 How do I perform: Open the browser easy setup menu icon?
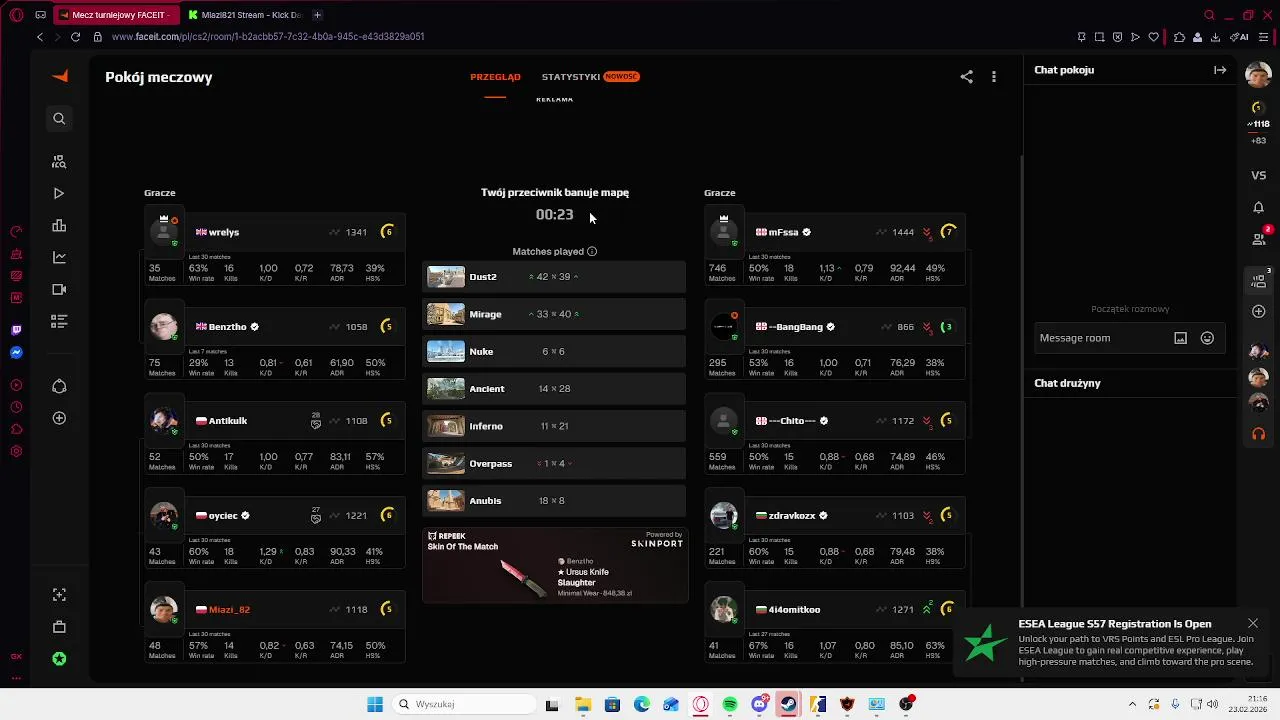pyautogui.click(x=1265, y=37)
